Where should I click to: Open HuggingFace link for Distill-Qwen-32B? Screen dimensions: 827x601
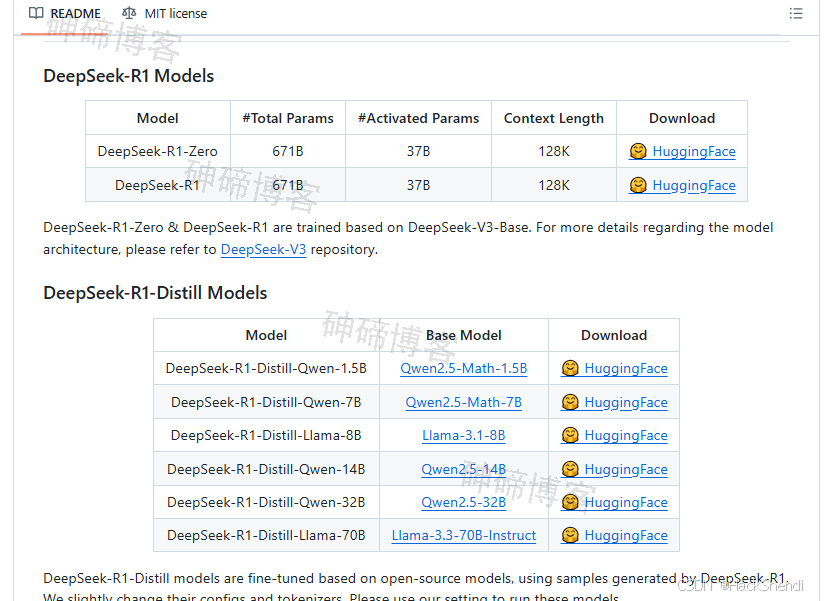pyautogui.click(x=614, y=502)
